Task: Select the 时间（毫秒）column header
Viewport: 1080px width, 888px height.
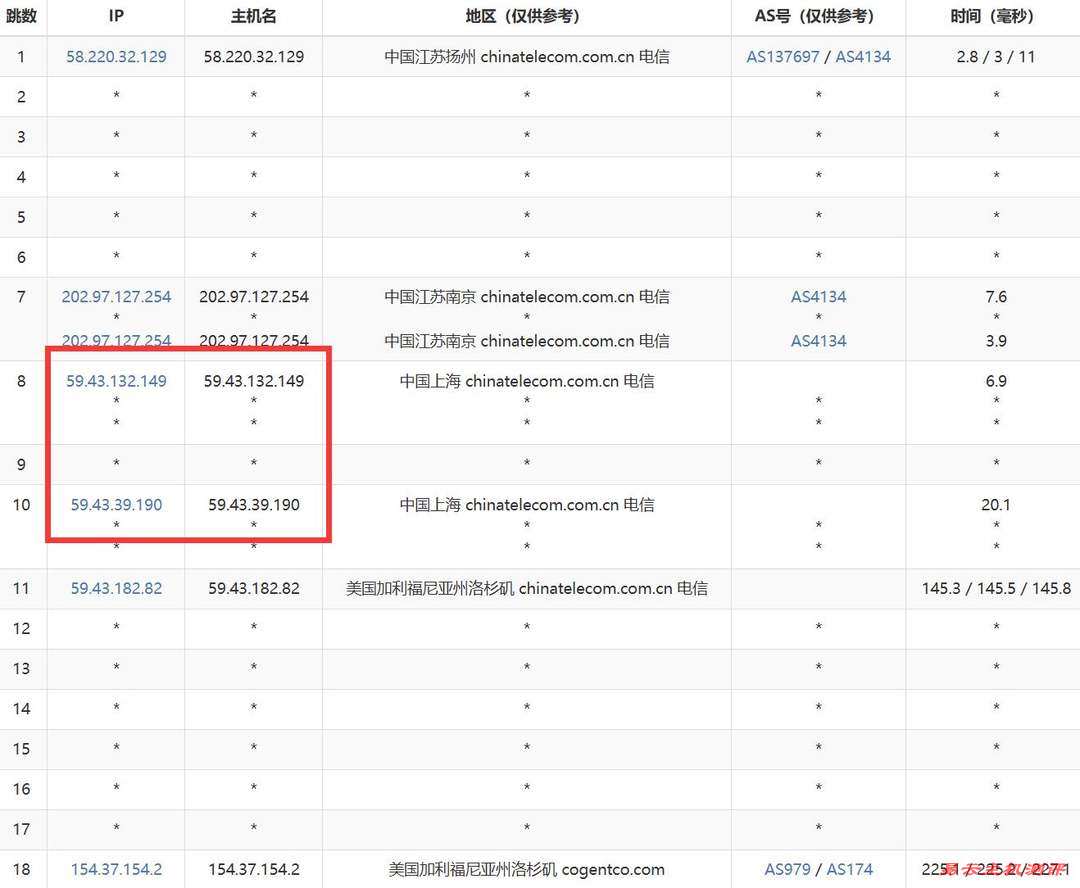Action: (x=993, y=16)
